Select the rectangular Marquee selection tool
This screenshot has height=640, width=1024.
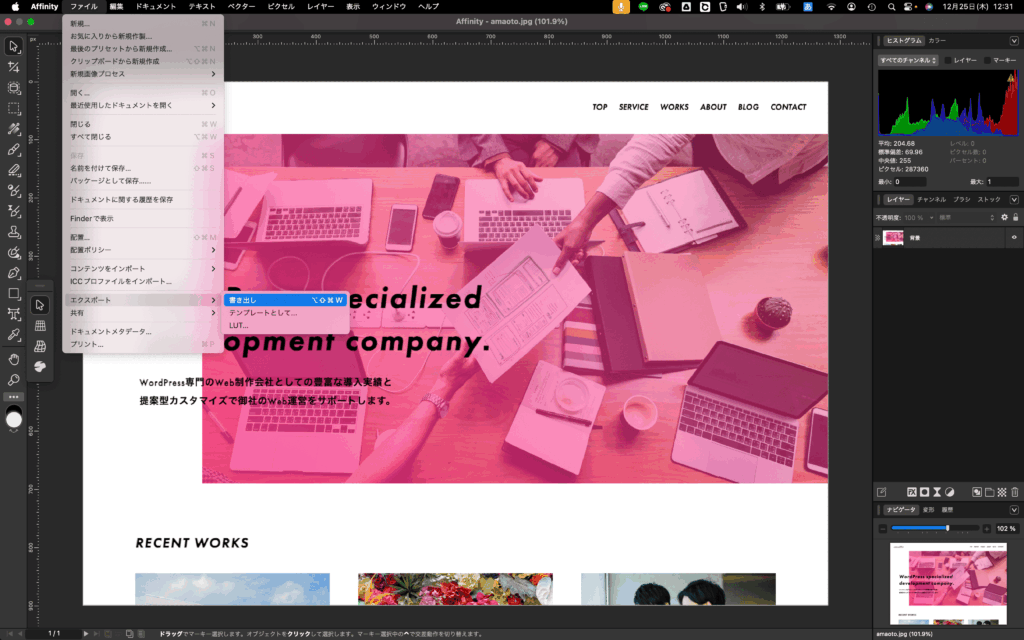tap(14, 108)
